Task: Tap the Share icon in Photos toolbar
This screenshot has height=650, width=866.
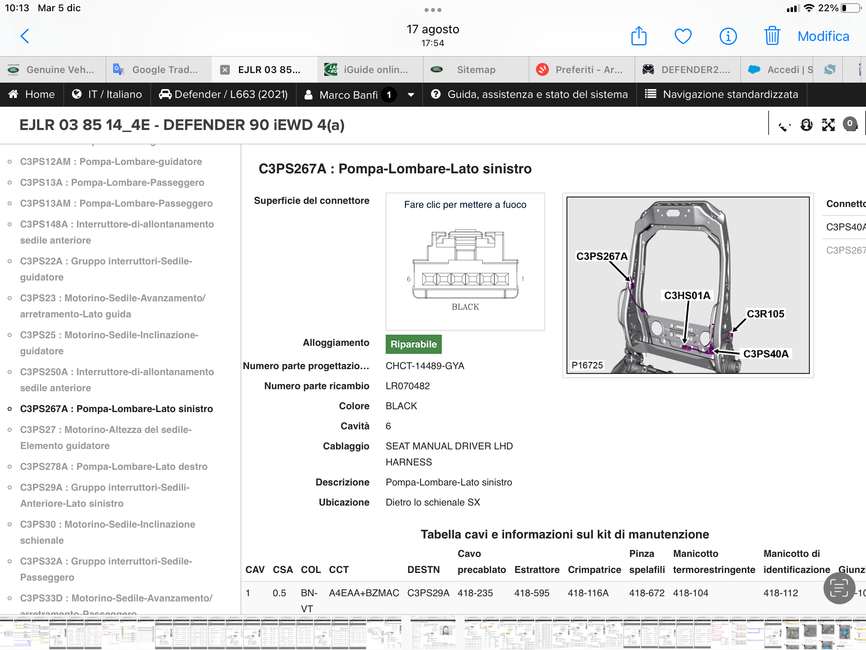Action: point(638,36)
